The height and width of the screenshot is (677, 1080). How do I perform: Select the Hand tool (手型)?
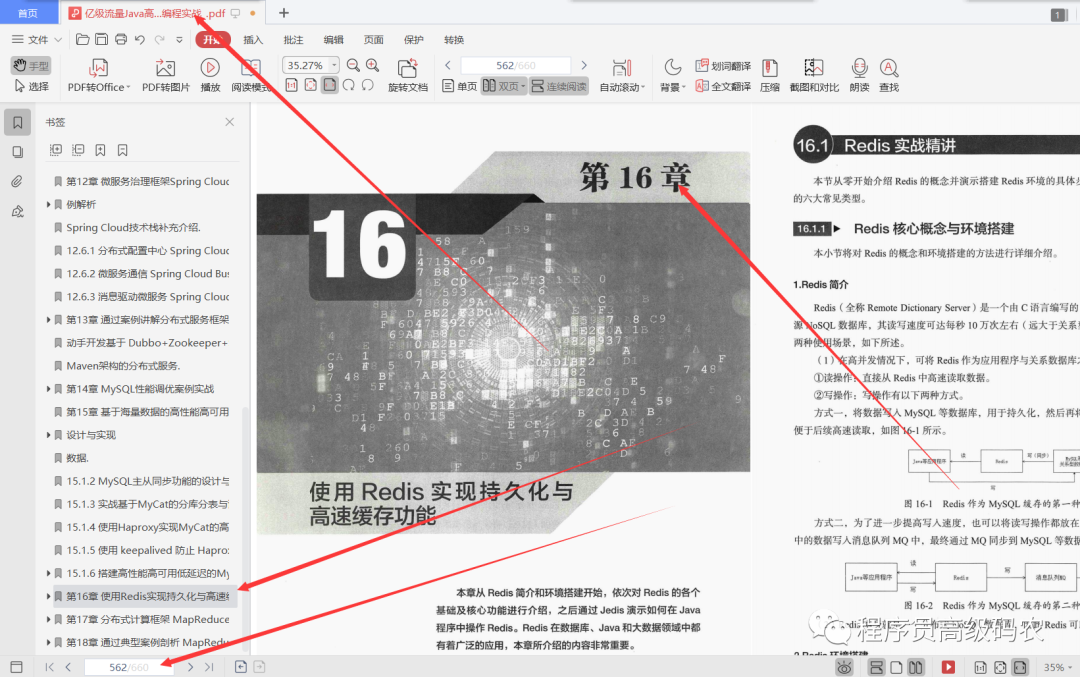tap(31, 65)
